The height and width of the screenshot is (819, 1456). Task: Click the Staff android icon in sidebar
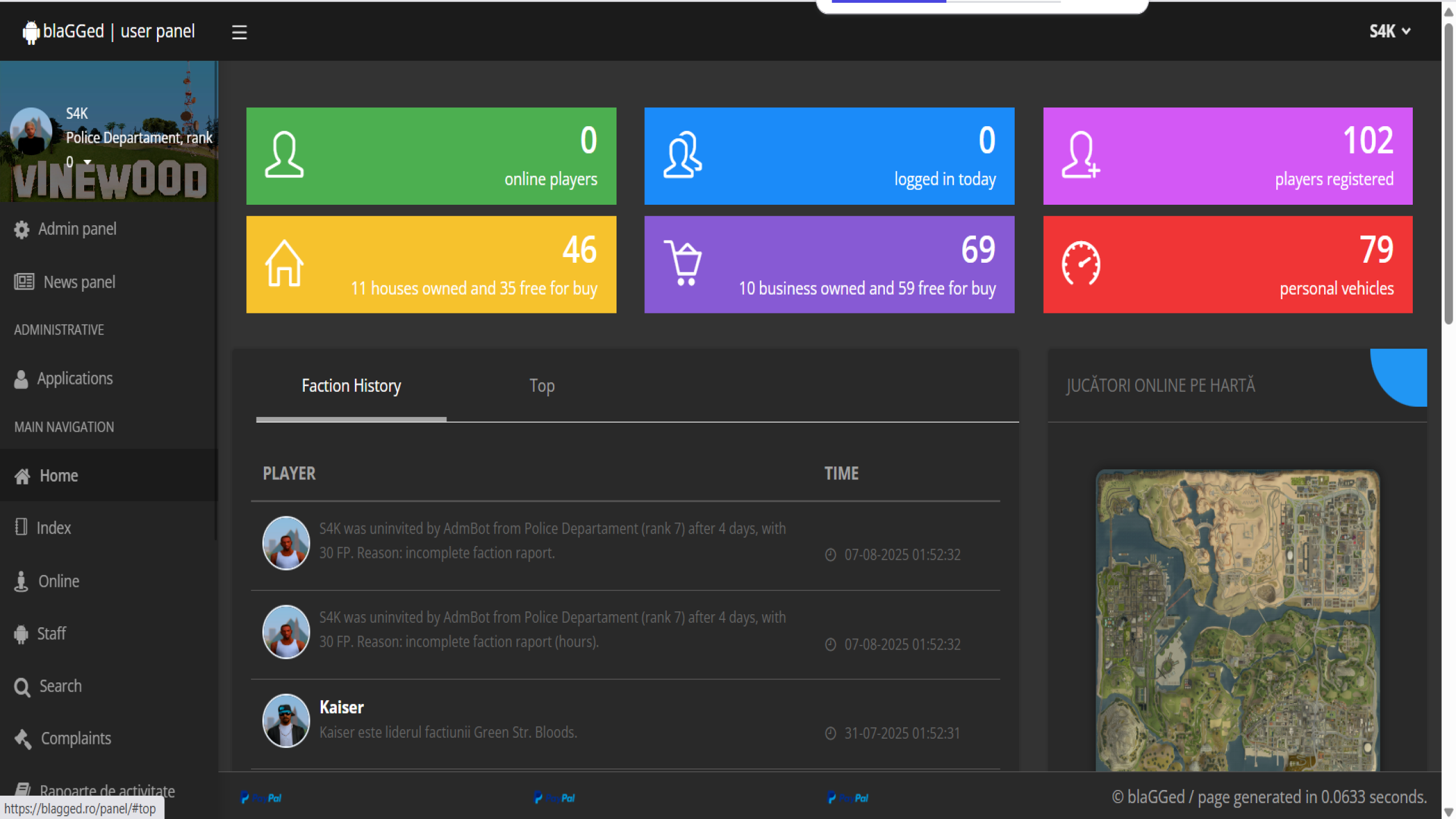(x=21, y=634)
